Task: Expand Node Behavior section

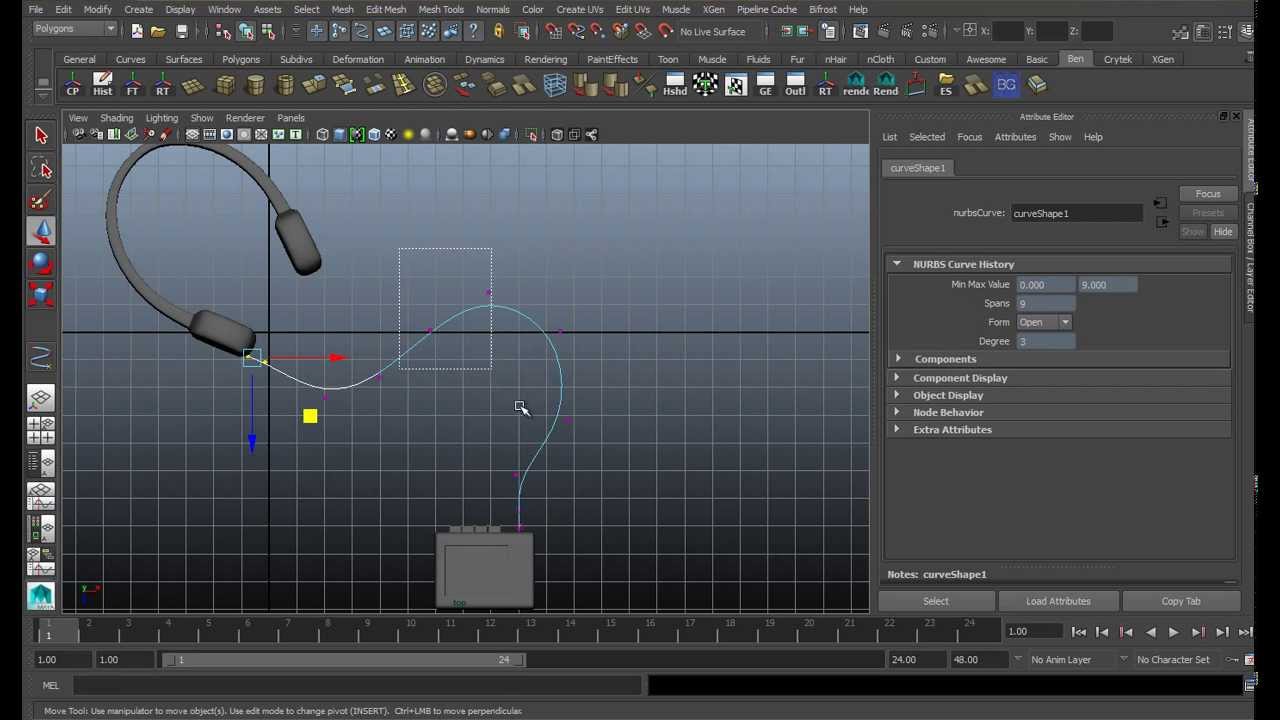Action: pos(897,412)
